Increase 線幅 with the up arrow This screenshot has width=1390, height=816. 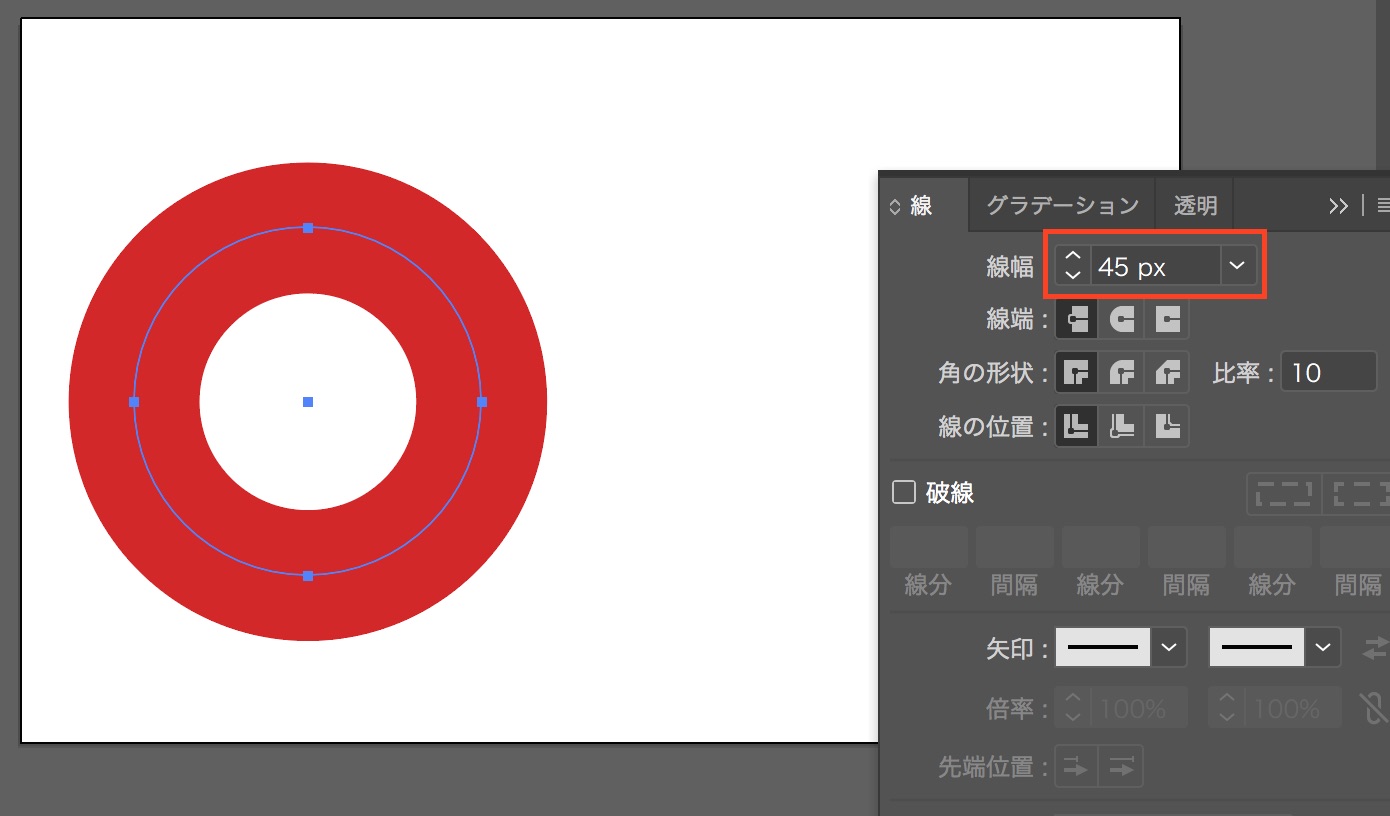pos(1073,258)
